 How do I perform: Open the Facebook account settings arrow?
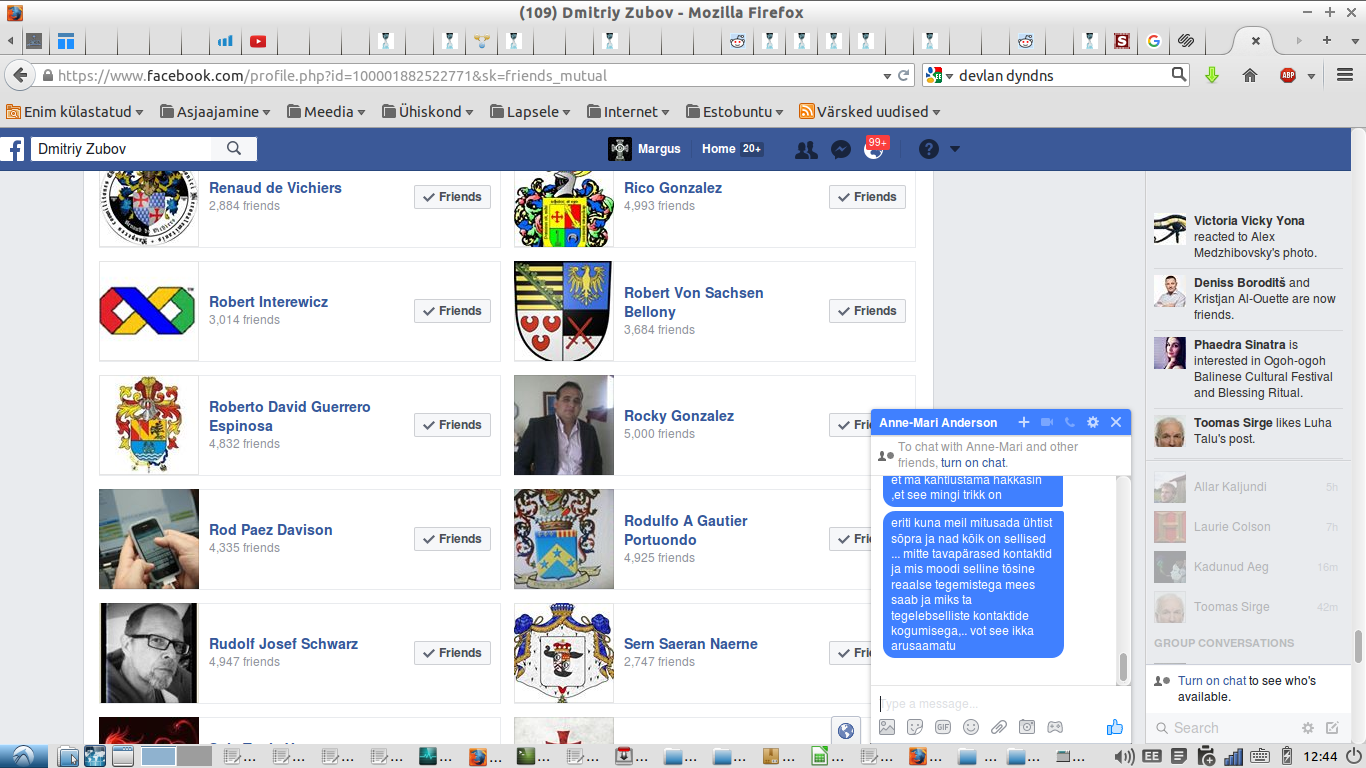pos(954,149)
